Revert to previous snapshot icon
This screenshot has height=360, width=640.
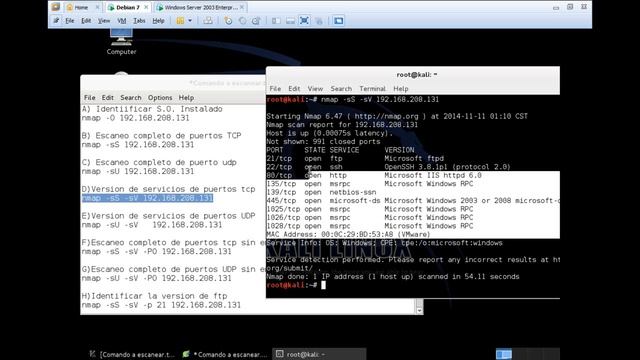coord(242,20)
